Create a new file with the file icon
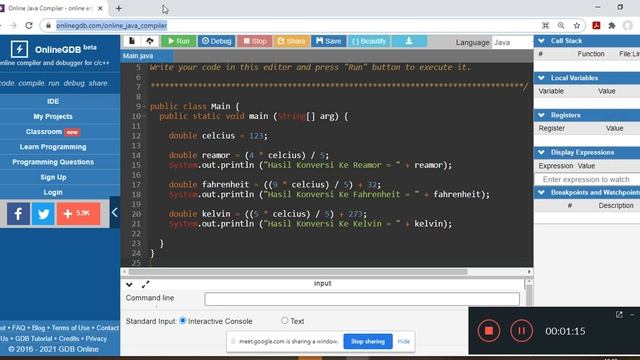This screenshot has height=360, width=640. 131,41
